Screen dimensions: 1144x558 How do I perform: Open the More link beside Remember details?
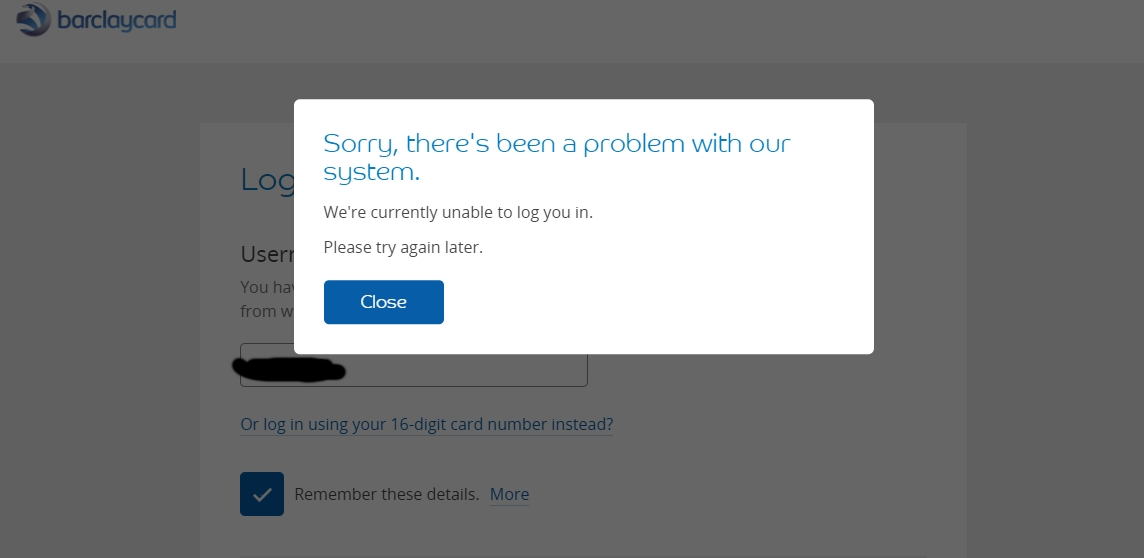[x=509, y=494]
